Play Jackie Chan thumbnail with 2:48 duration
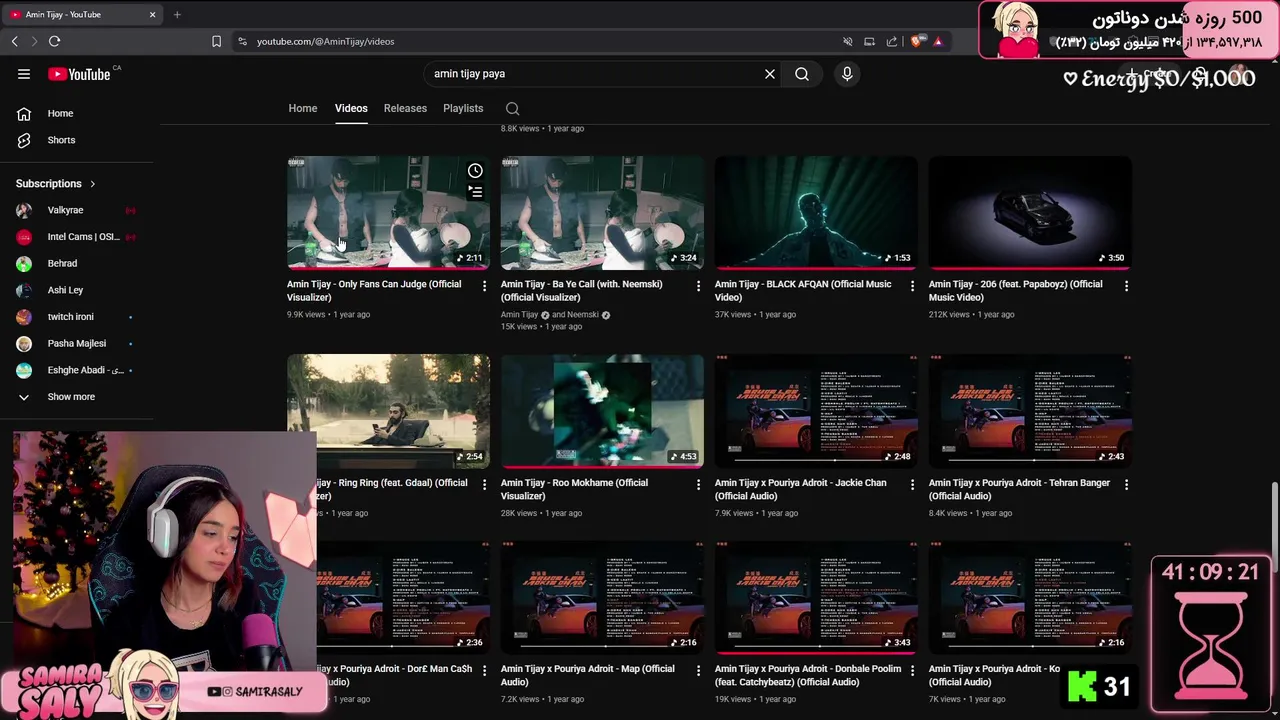Image resolution: width=1280 pixels, height=720 pixels. [x=816, y=411]
